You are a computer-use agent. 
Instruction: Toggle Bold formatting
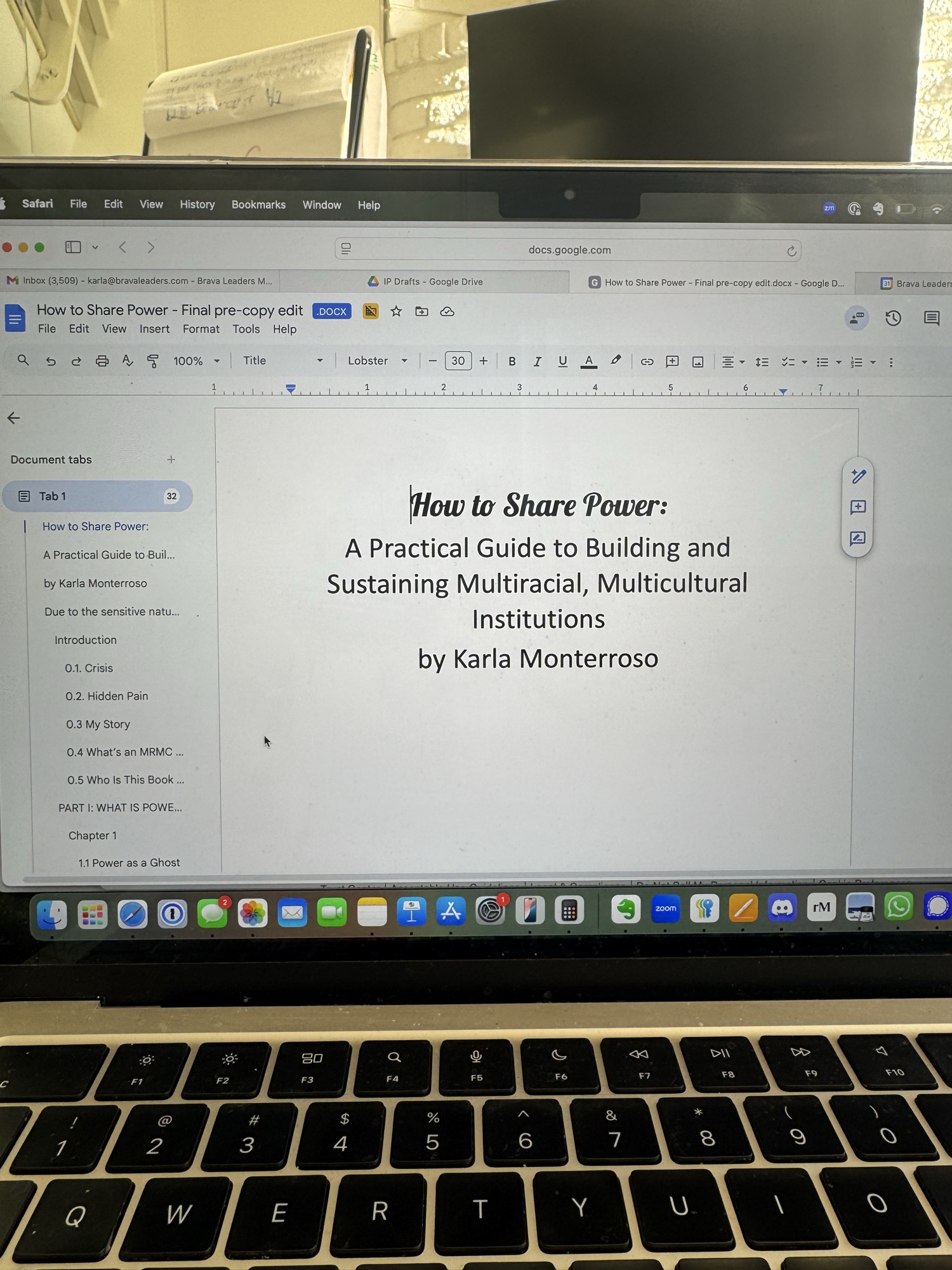point(512,361)
